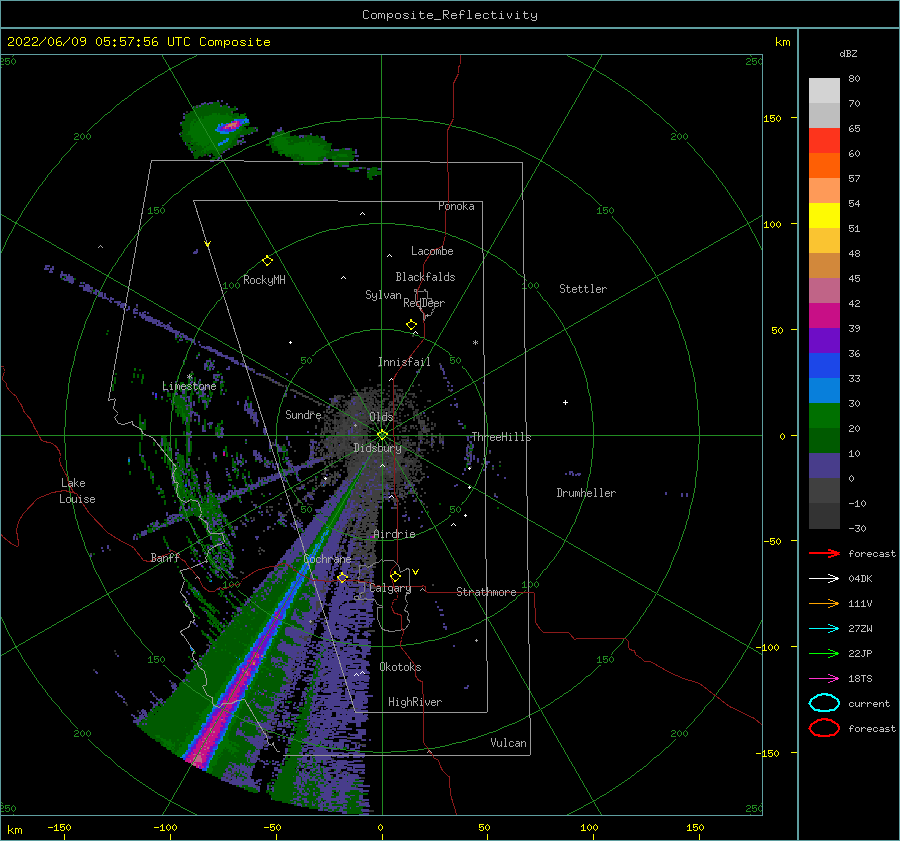Click the red forecast arrow in legend

[x=824, y=553]
